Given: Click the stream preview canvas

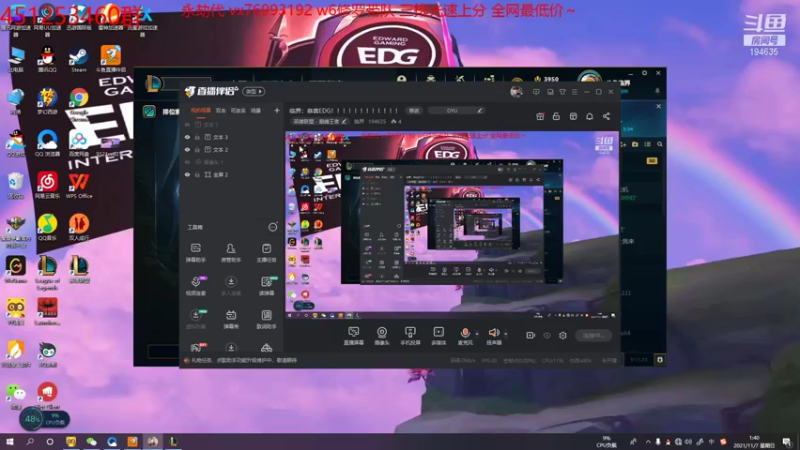Looking at the screenshot, I should (452, 224).
